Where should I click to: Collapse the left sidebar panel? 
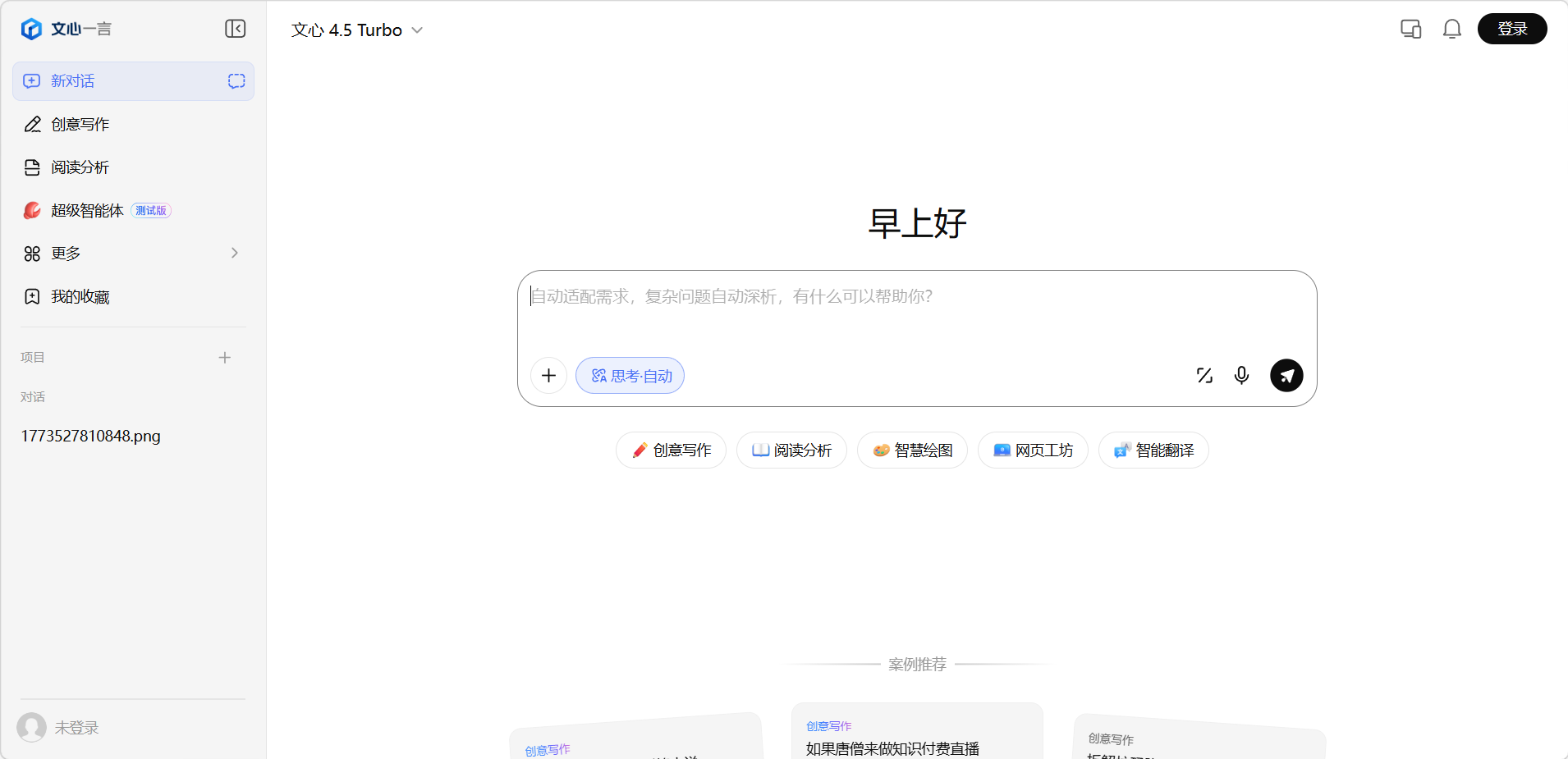[236, 29]
